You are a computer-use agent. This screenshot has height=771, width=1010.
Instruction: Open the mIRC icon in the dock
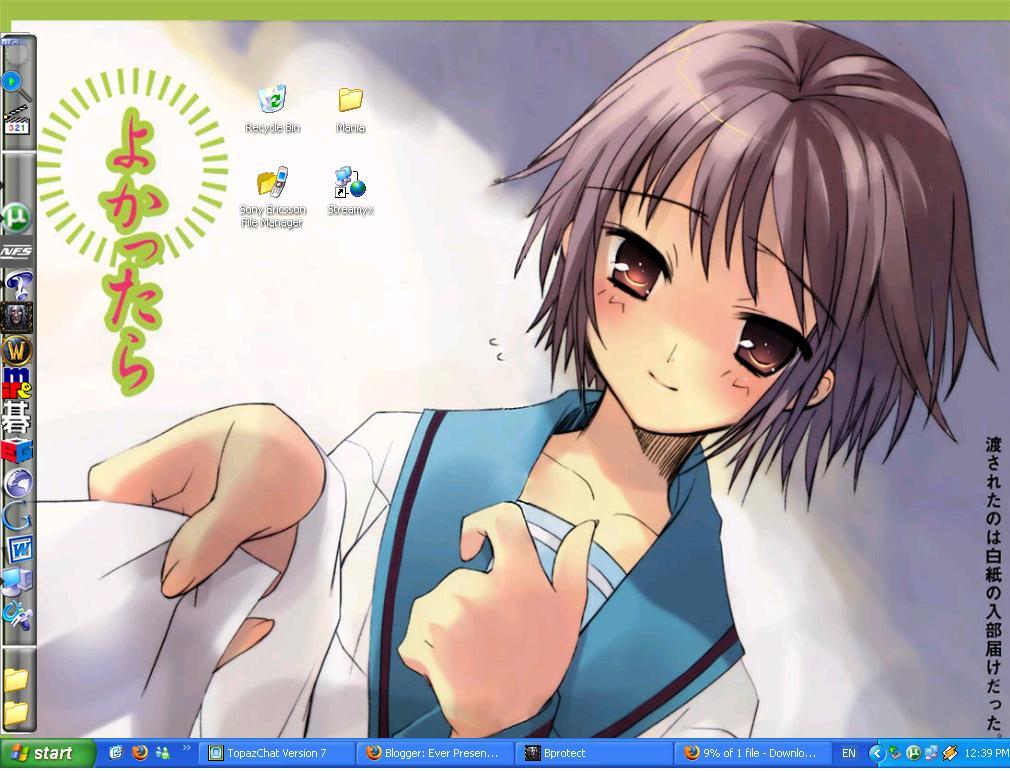tap(17, 383)
